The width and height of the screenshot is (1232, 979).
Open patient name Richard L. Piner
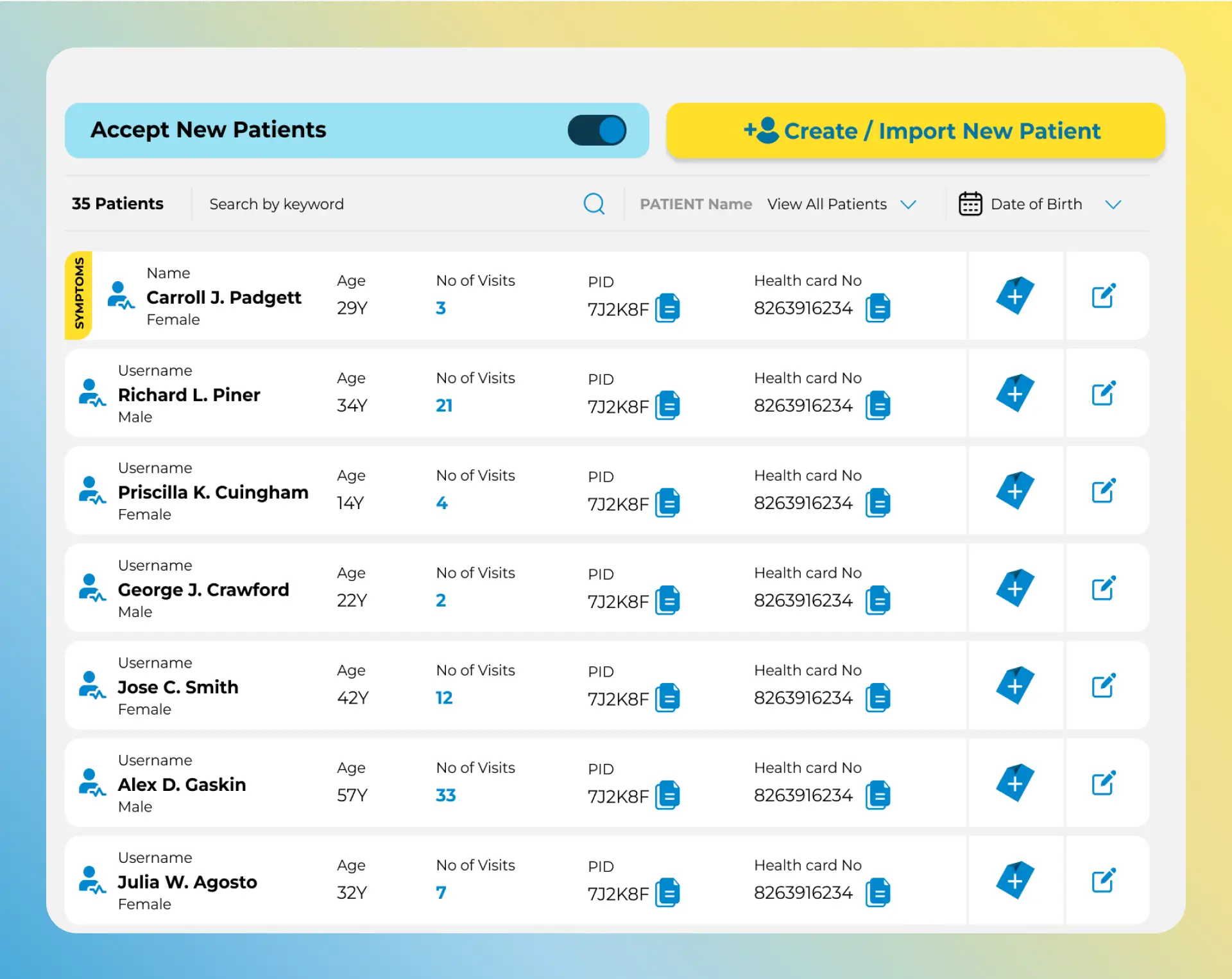[x=189, y=395]
